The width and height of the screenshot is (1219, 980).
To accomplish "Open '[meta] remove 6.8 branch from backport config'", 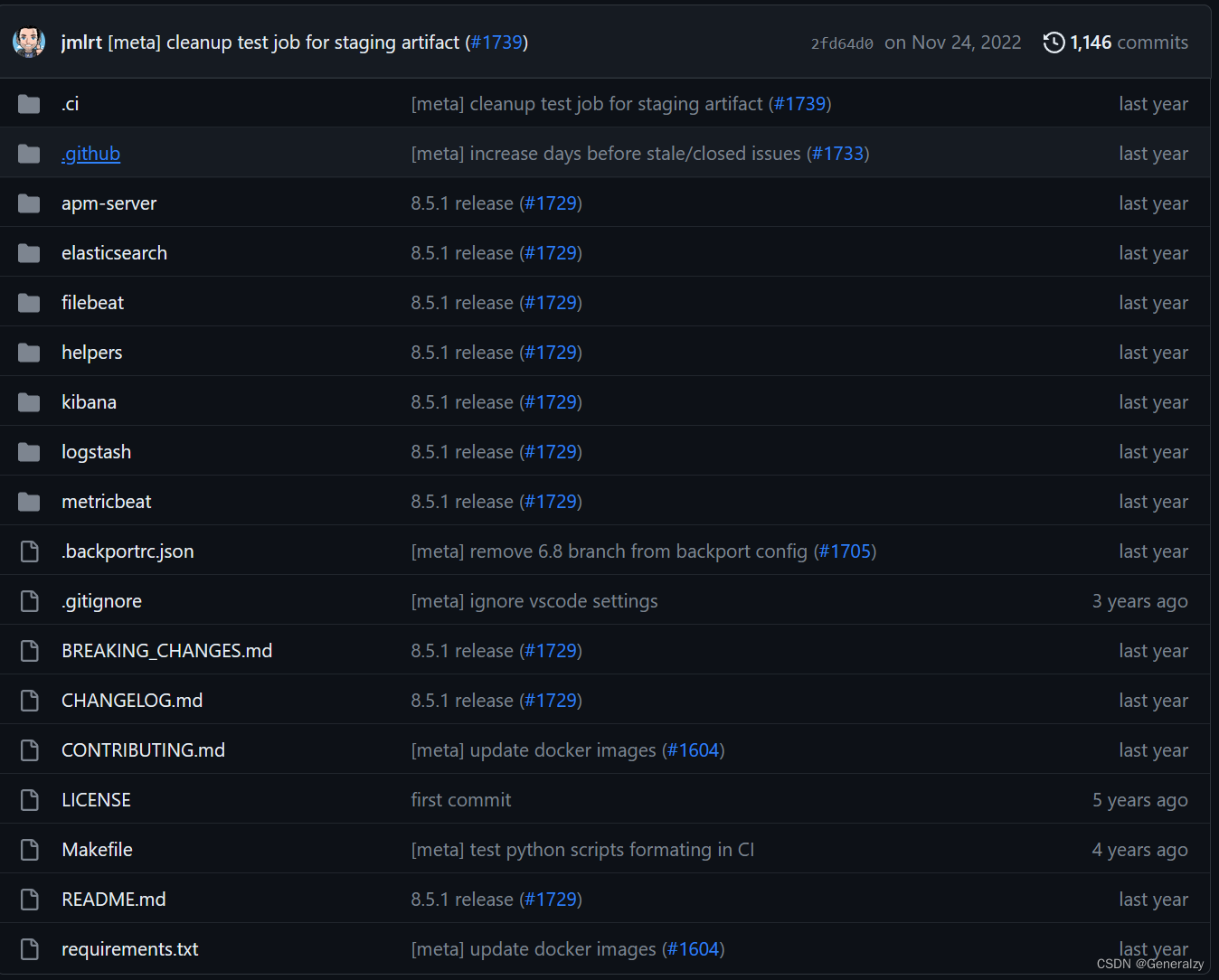I will pyautogui.click(x=609, y=551).
